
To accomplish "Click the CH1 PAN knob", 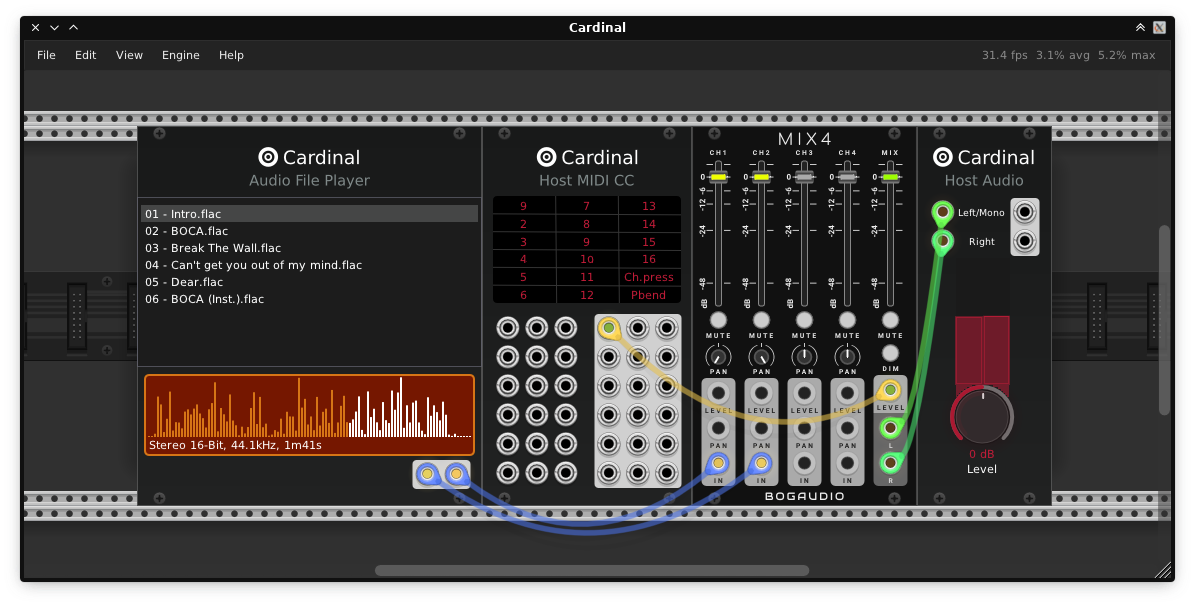I will point(718,356).
